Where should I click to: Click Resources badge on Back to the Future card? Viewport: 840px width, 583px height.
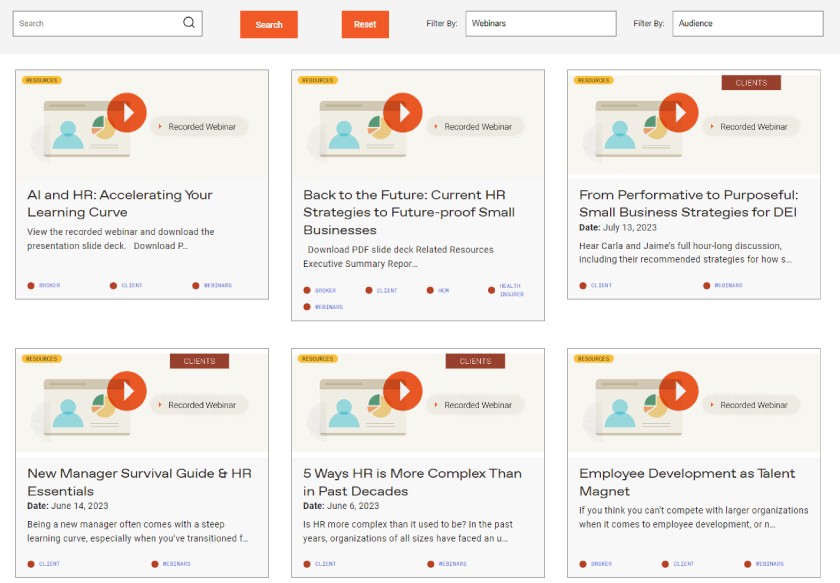click(318, 80)
